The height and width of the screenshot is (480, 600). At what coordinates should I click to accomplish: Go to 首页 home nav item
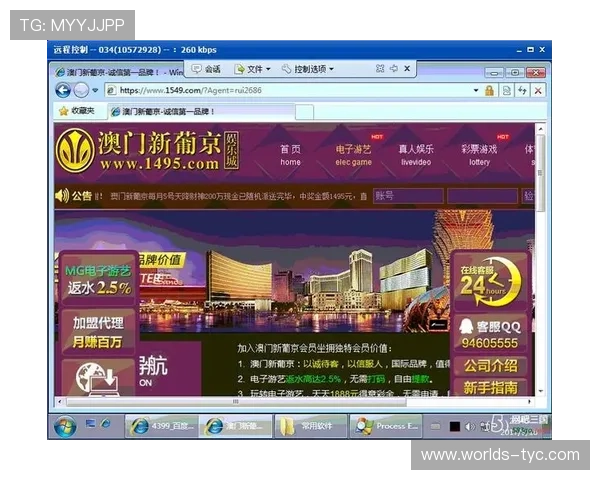click(x=290, y=155)
